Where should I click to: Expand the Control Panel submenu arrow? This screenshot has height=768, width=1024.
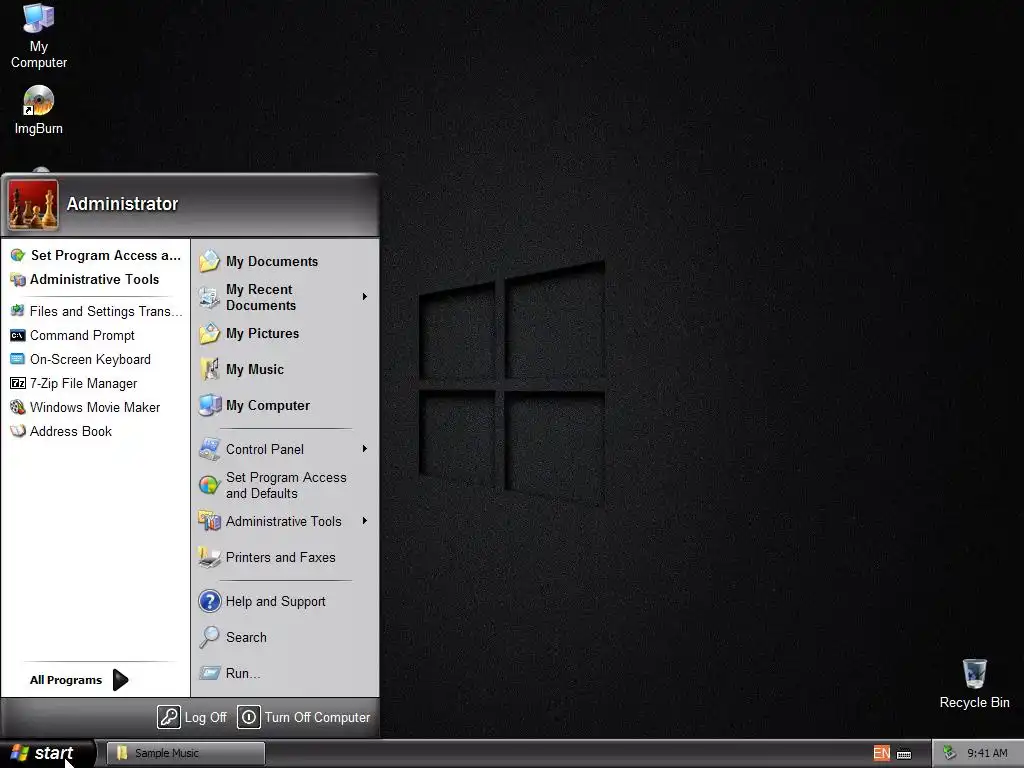(x=365, y=449)
